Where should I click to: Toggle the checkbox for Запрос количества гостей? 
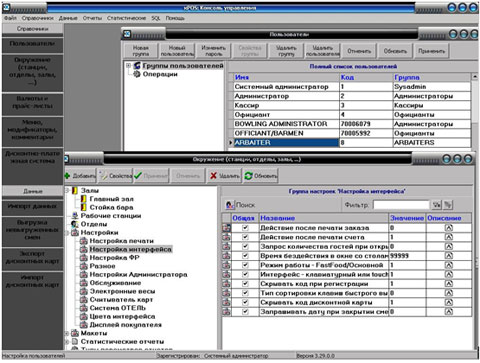245,246
